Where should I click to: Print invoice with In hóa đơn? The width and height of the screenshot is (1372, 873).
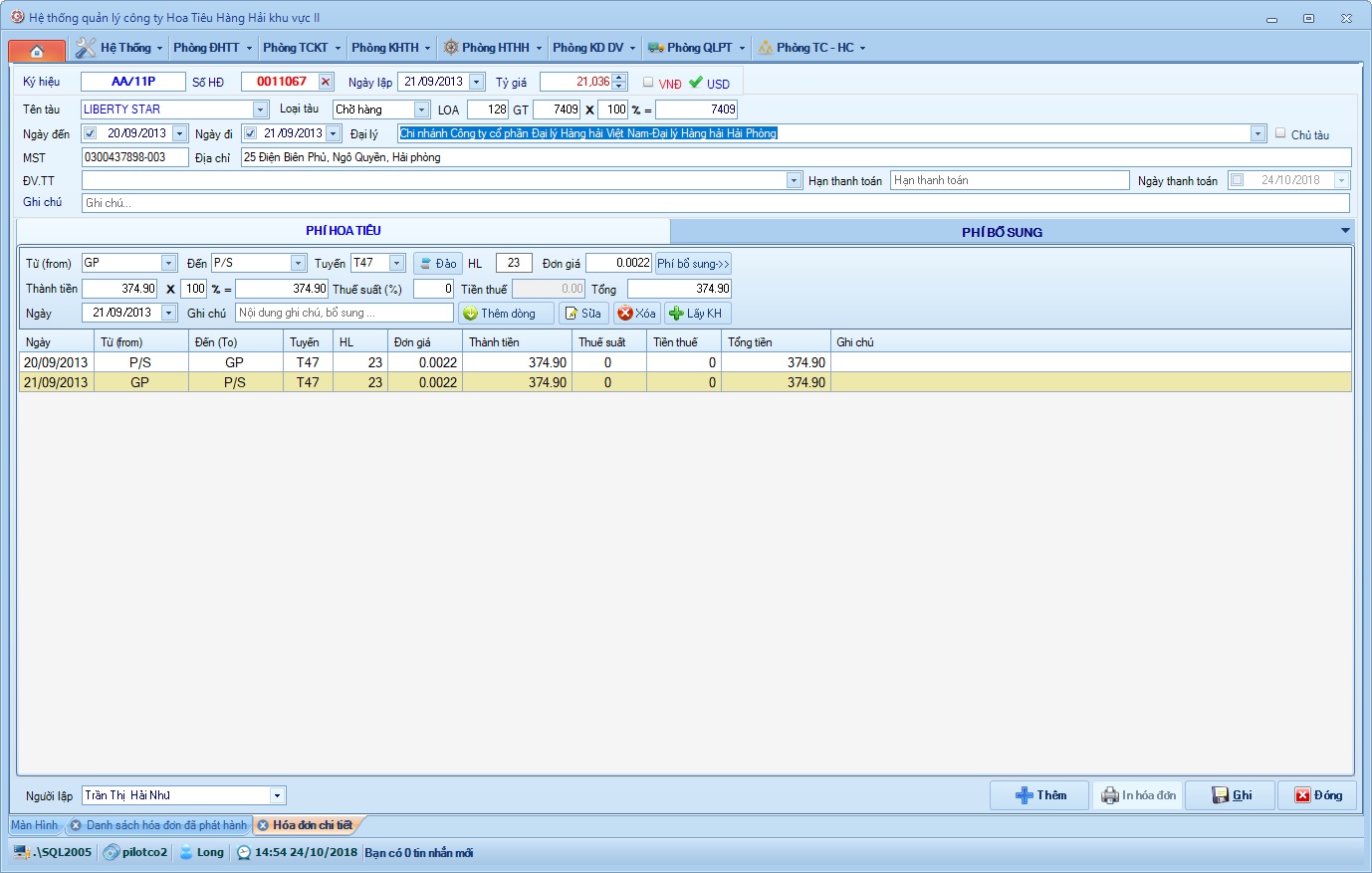(x=1138, y=795)
